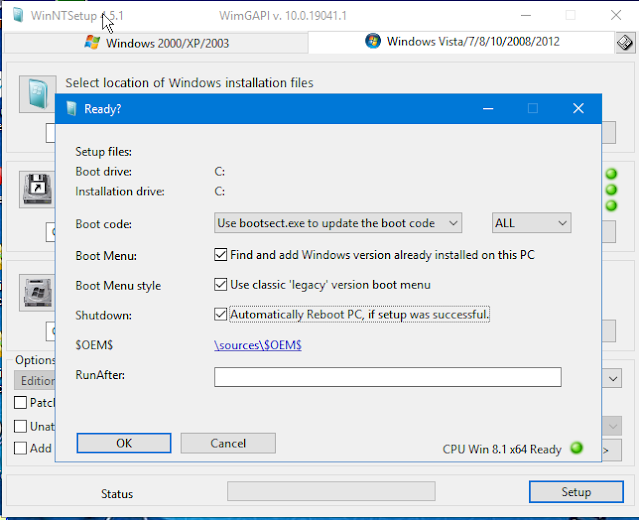Toggle the Add checkbox in main window
Screen dimensions: 639x520
[x=20, y=448]
